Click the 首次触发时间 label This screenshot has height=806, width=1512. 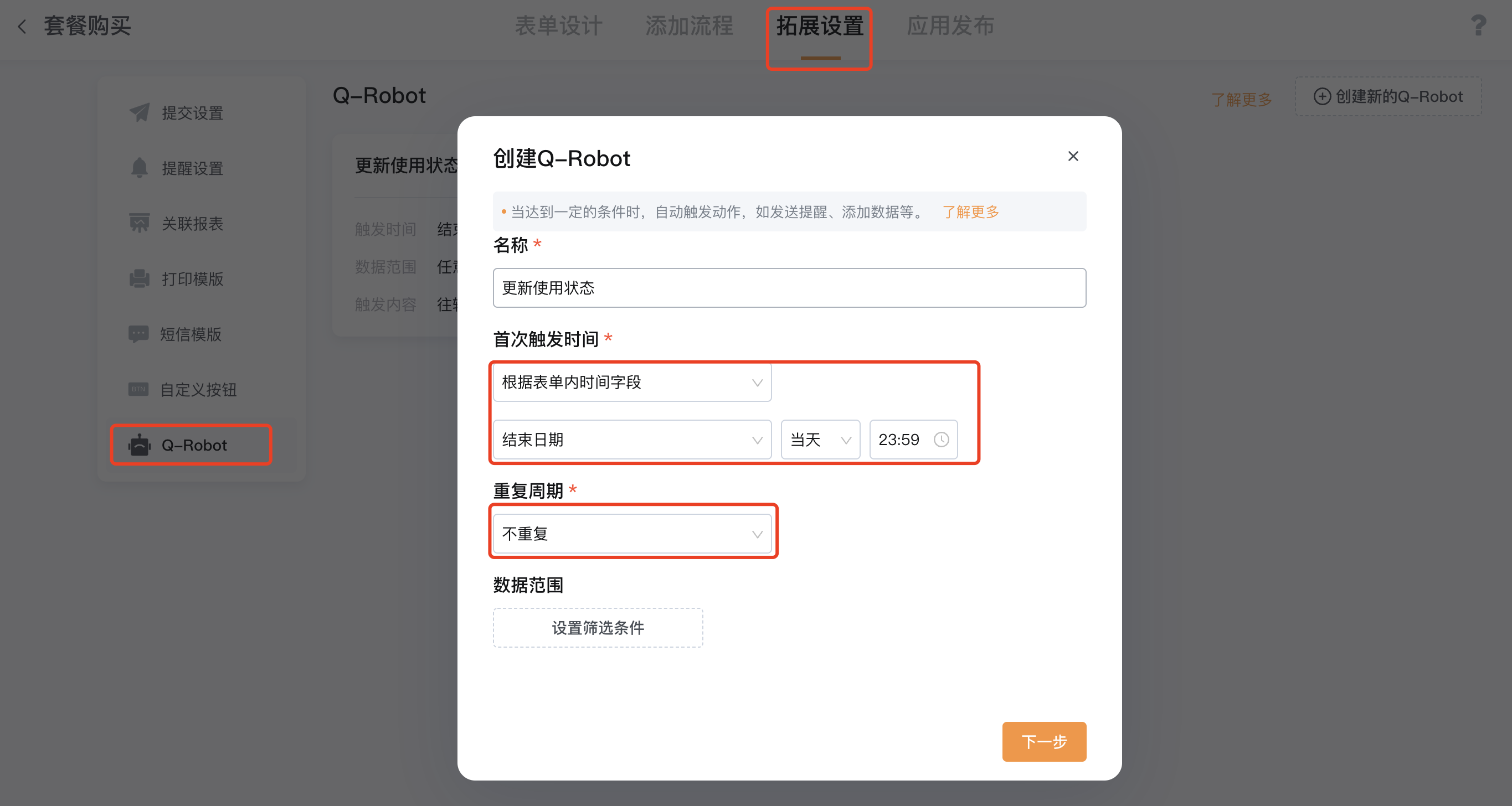click(546, 339)
